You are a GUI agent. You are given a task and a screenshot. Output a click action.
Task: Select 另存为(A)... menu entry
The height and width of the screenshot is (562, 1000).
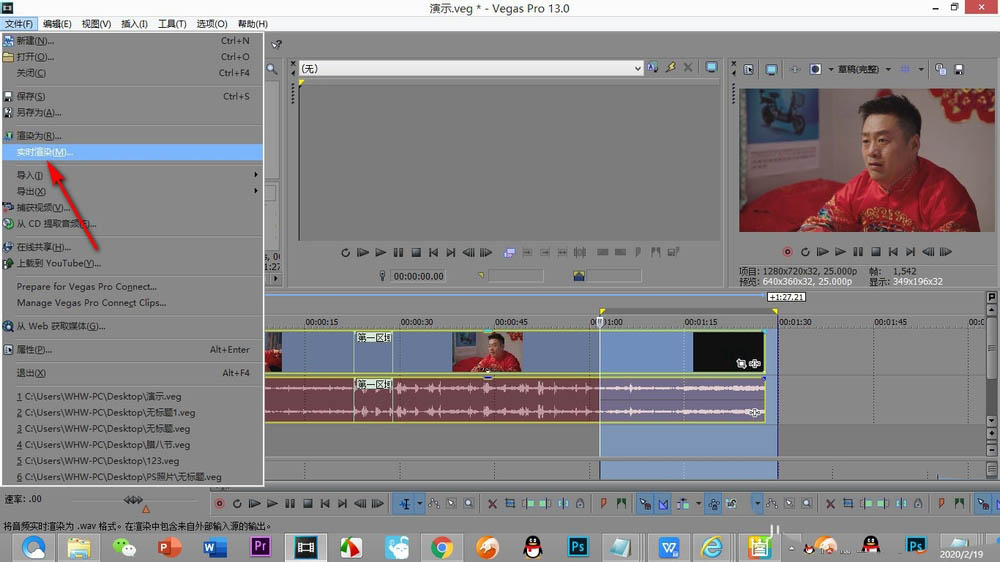(x=132, y=112)
